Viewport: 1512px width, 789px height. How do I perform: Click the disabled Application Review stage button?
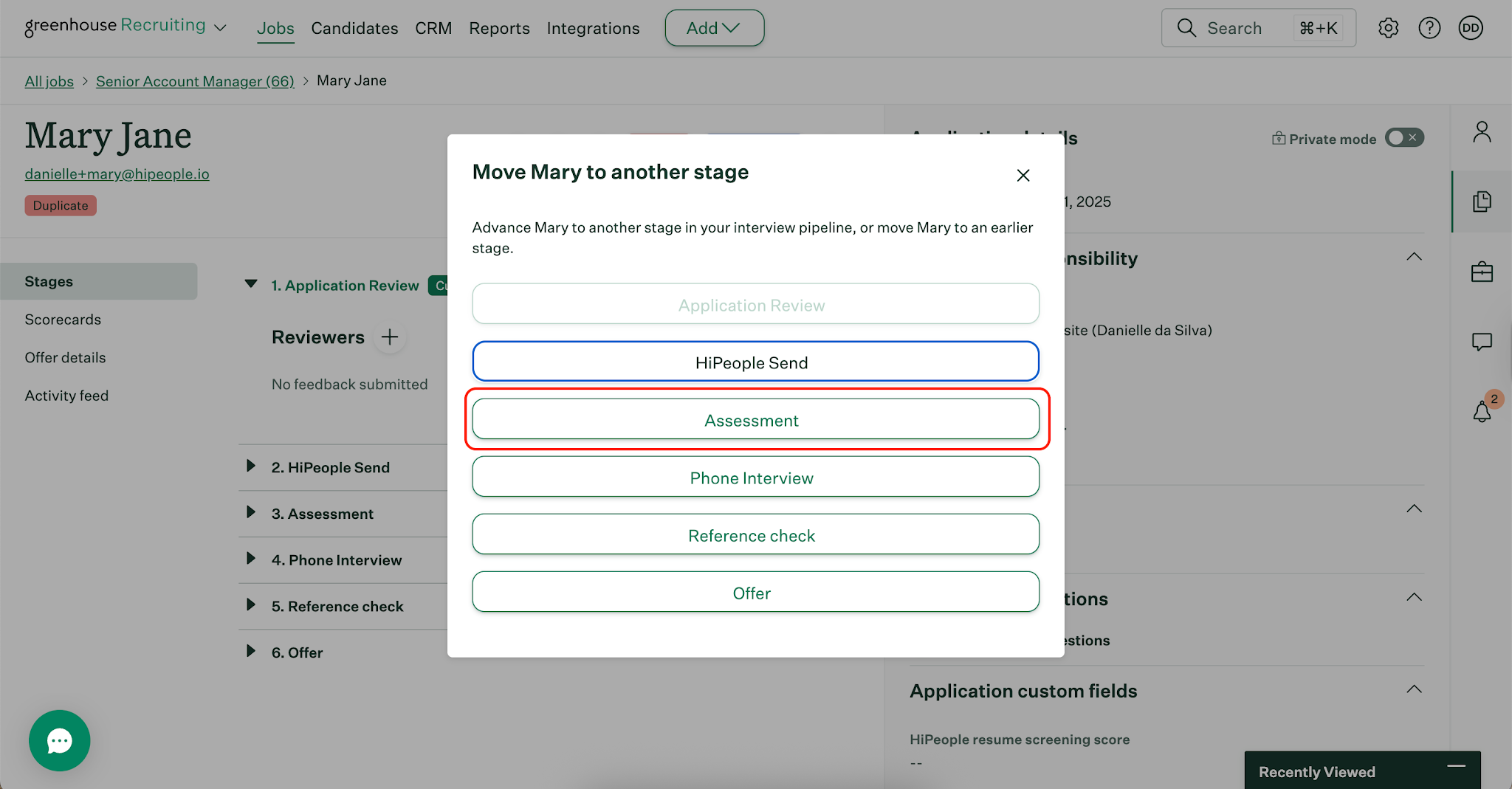click(755, 304)
